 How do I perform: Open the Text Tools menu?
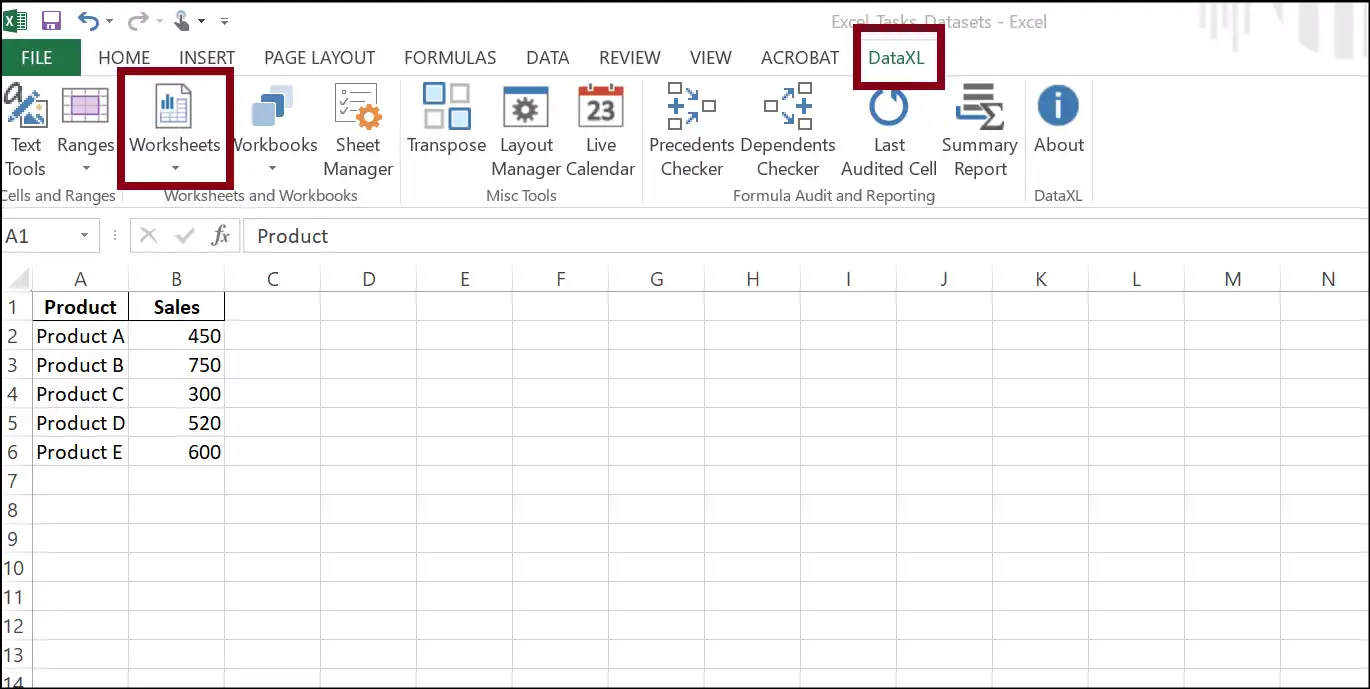point(25,131)
